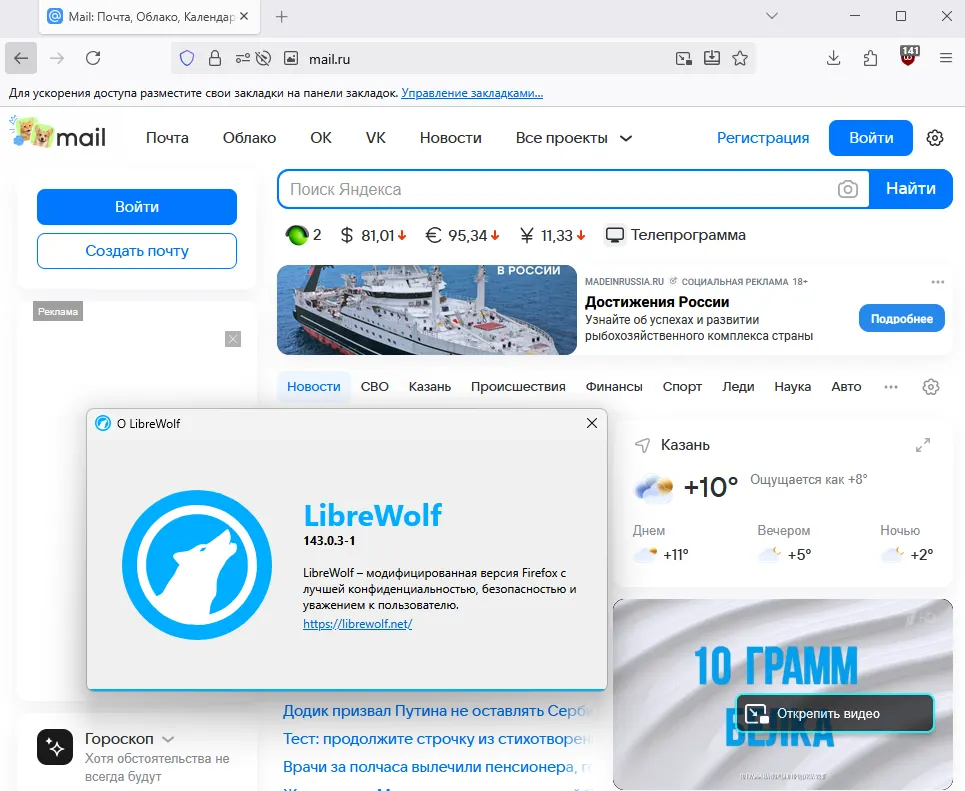Screen dimensions: 965x791
Task: Open the uBlock Origin extension icon
Action: point(909,58)
